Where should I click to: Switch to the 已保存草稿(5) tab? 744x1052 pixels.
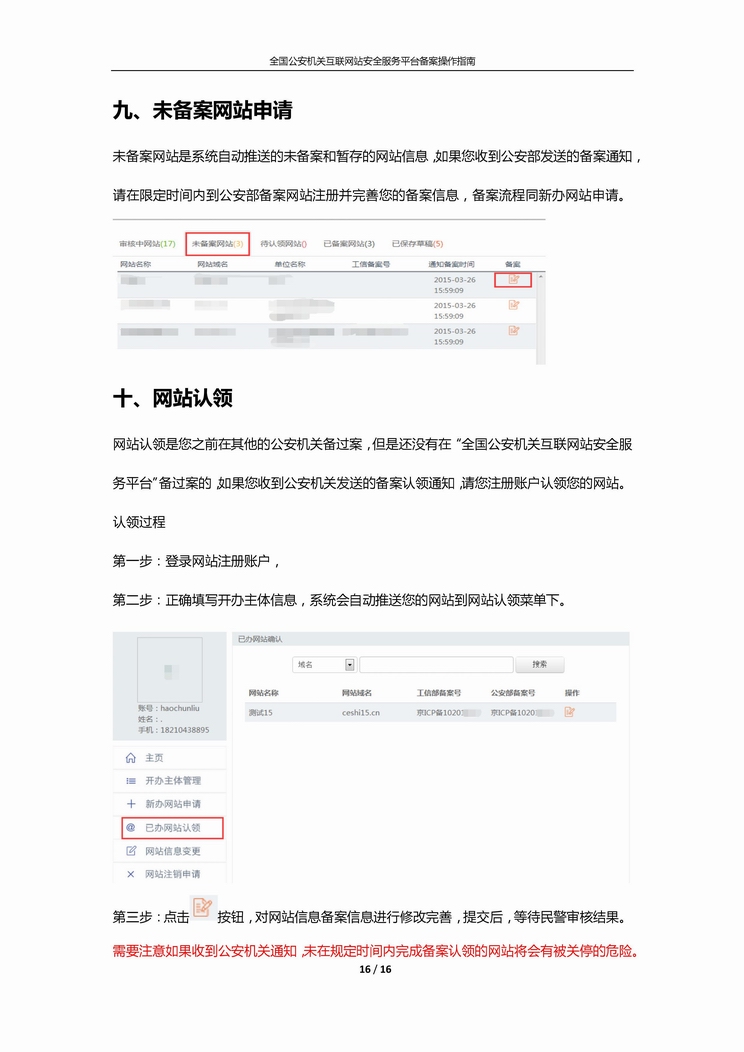(x=417, y=243)
